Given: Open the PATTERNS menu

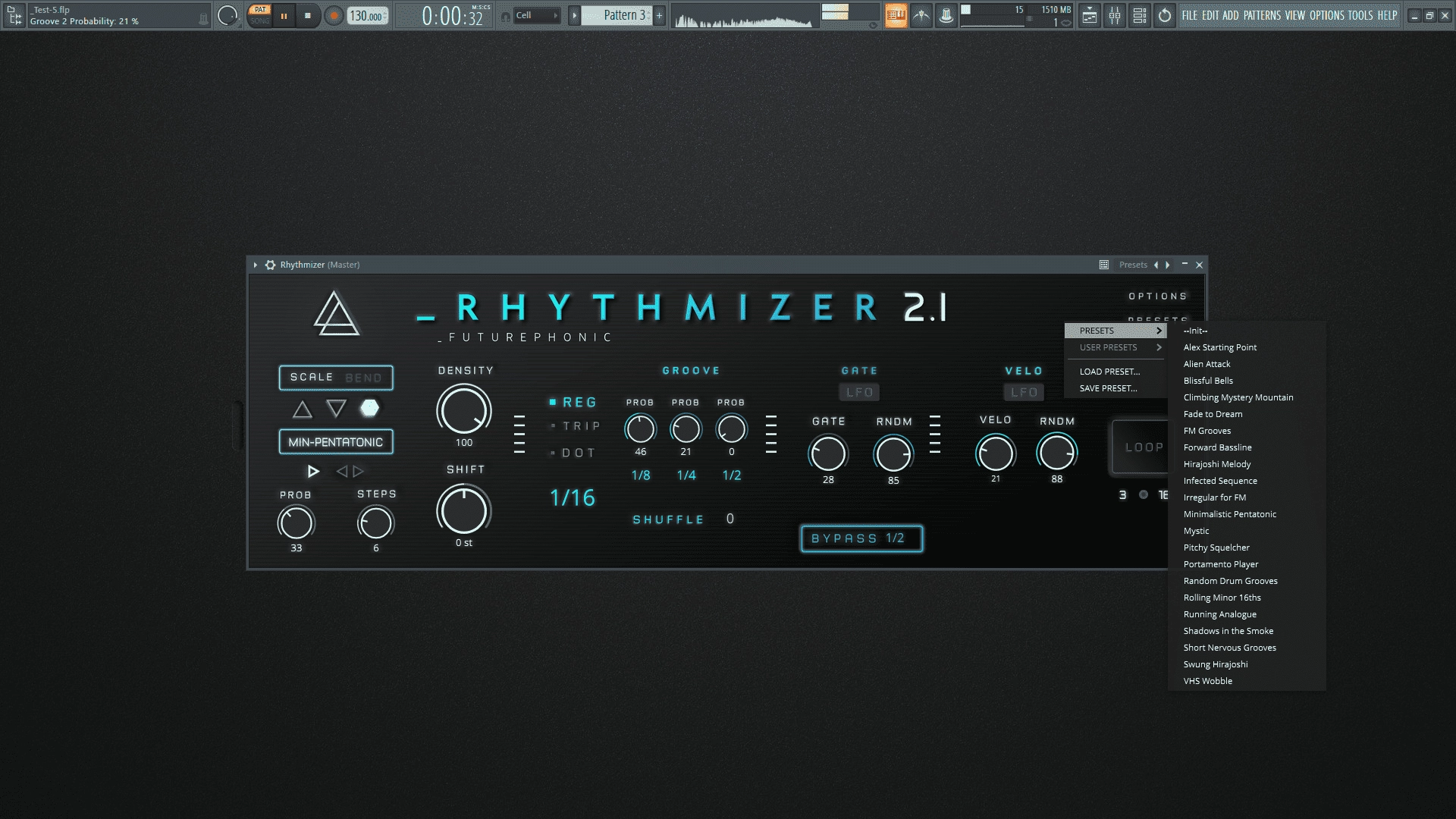Looking at the screenshot, I should point(1262,15).
